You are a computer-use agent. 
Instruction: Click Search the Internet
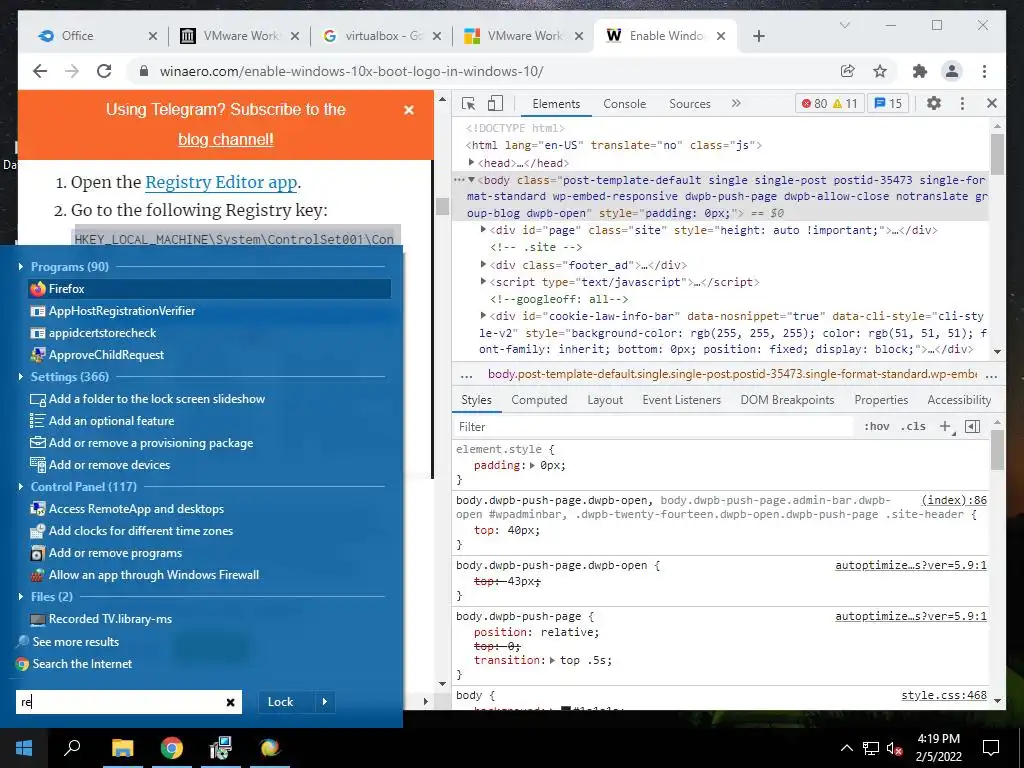[x=82, y=664]
